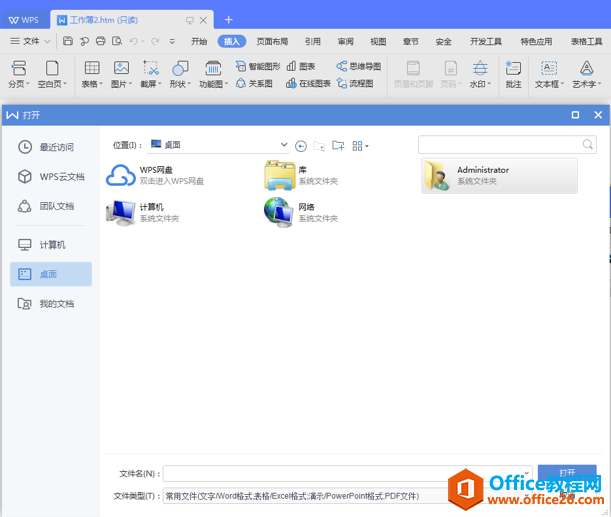The image size is (611, 517).
Task: Select 计算机 in dialog sidebar
Action: point(51,245)
